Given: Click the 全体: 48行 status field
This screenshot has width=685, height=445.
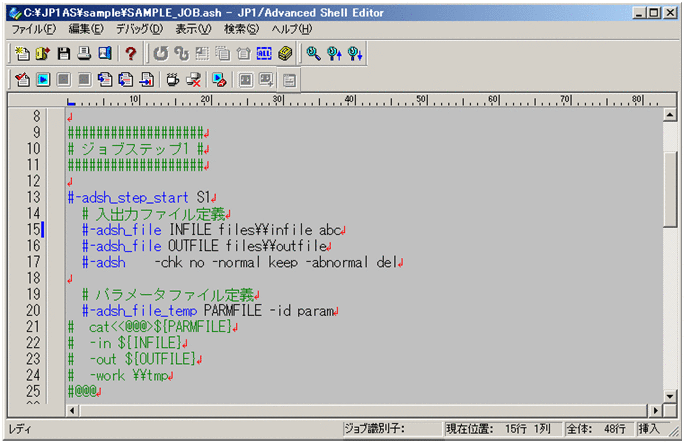Looking at the screenshot, I should [597, 429].
